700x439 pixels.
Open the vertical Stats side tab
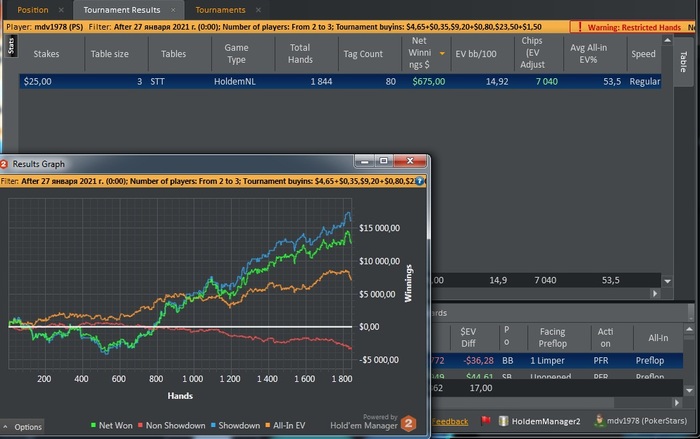click(11, 46)
